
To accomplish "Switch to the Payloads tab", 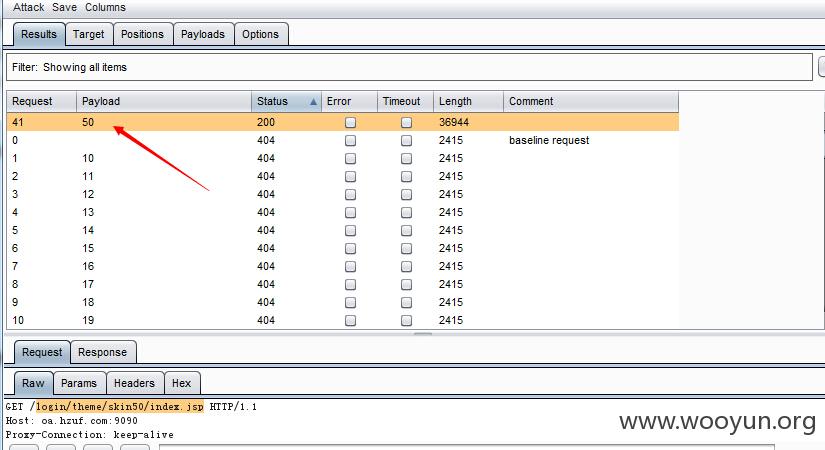I will [x=203, y=34].
